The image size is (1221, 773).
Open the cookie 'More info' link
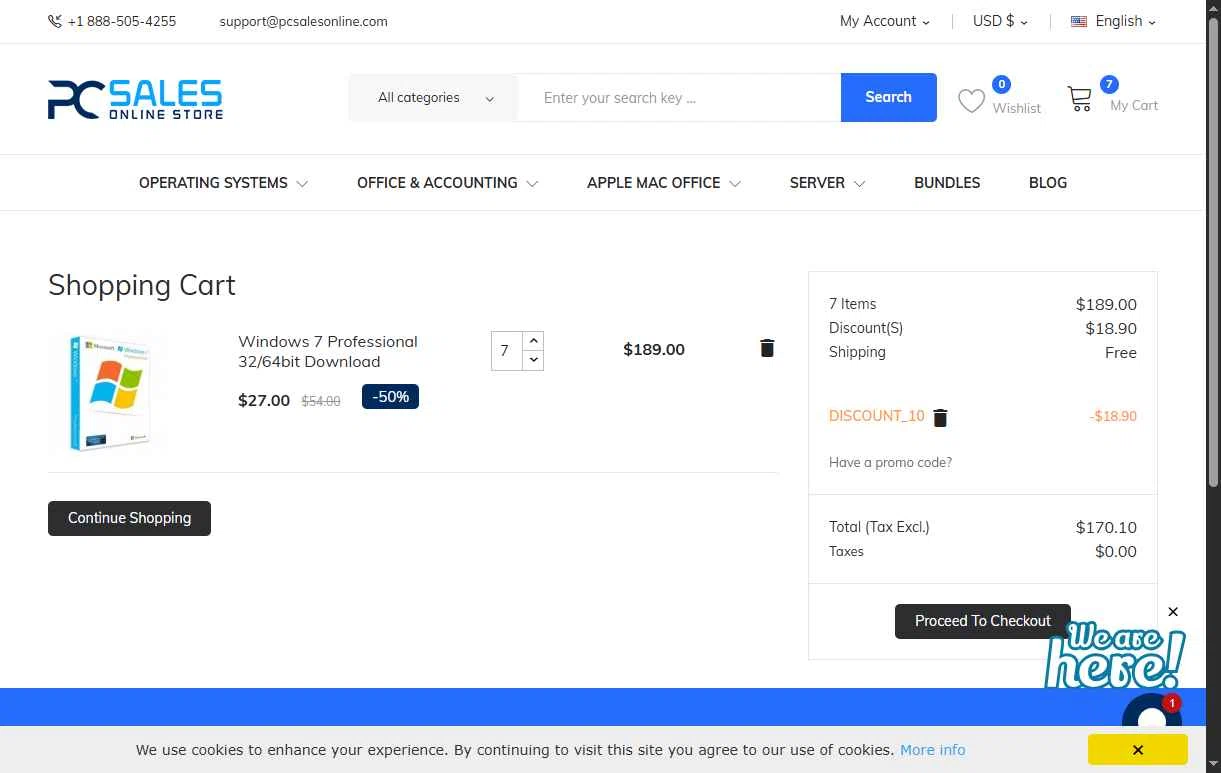point(933,750)
